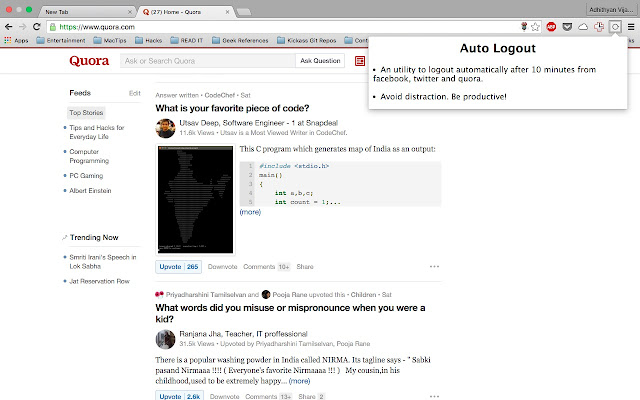
Task: Click the Ask Question button
Action: click(x=320, y=61)
